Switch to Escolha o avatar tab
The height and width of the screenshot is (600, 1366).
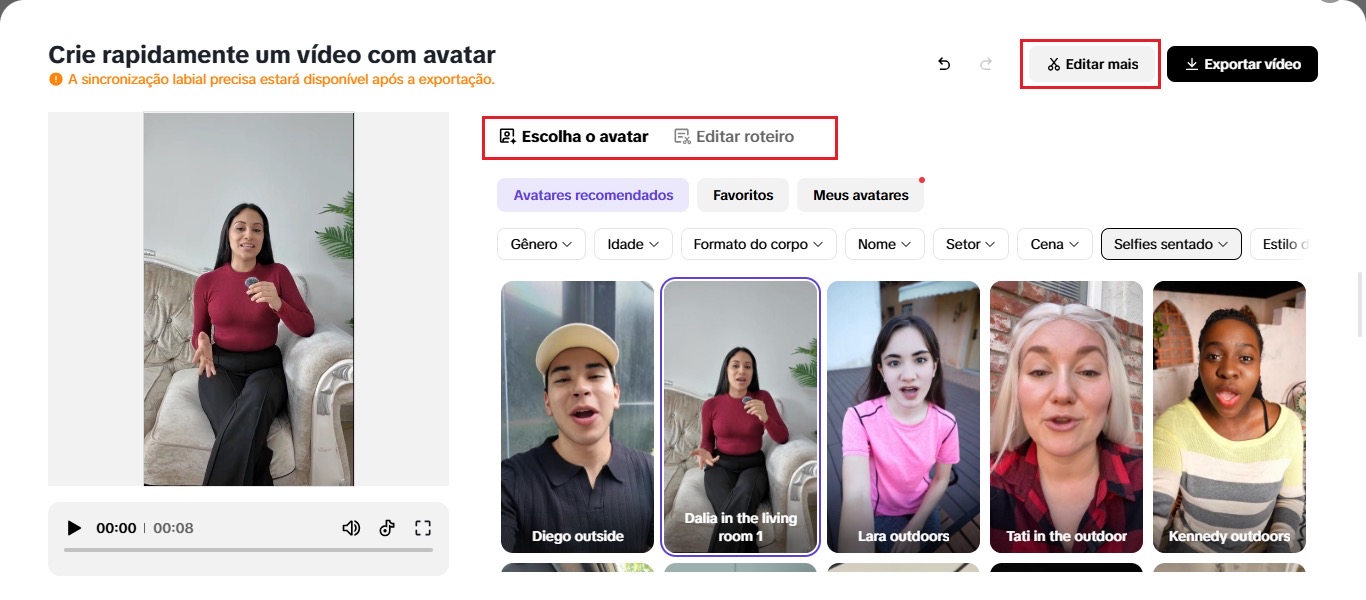tap(574, 136)
